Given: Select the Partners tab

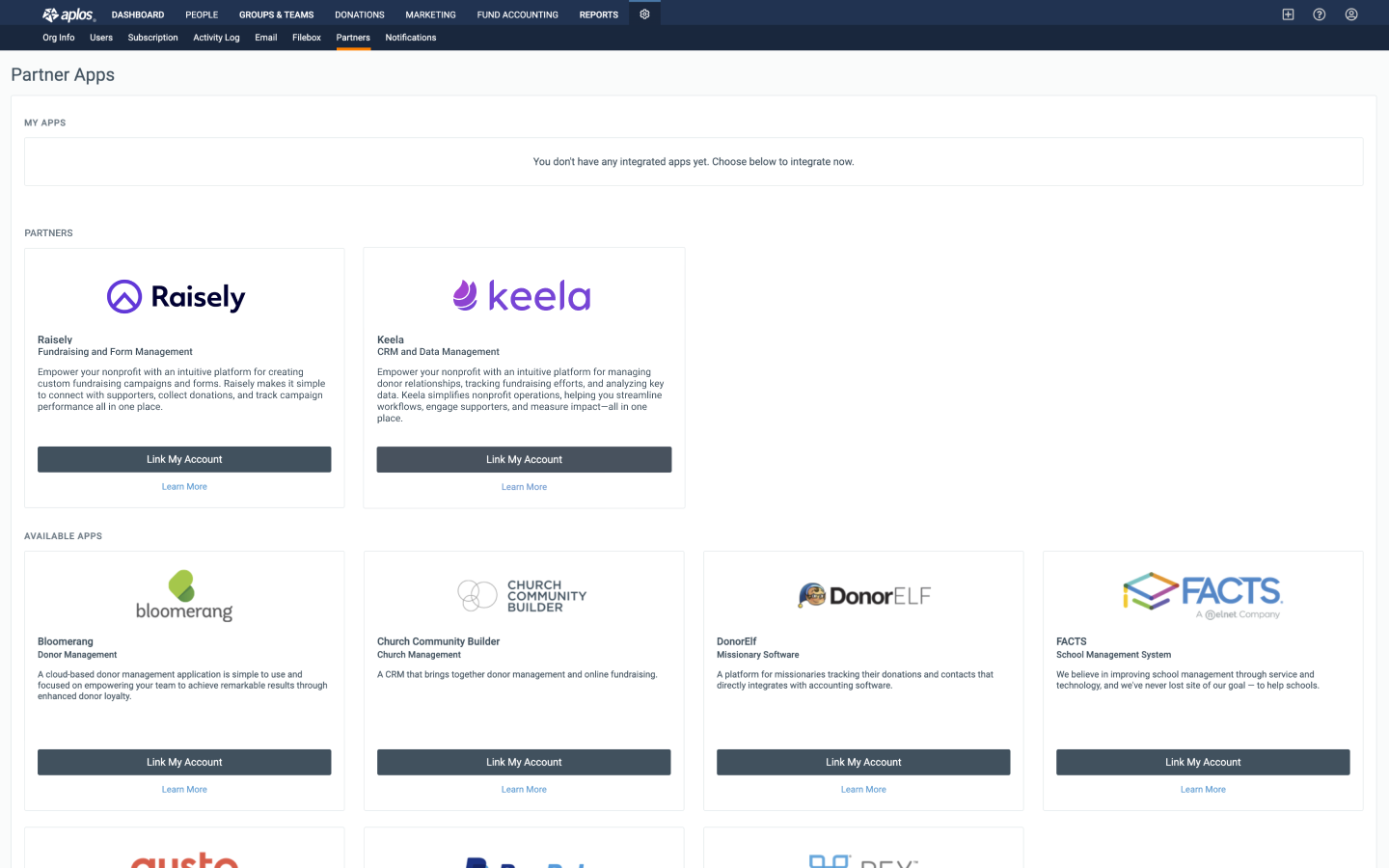Looking at the screenshot, I should coord(353,38).
